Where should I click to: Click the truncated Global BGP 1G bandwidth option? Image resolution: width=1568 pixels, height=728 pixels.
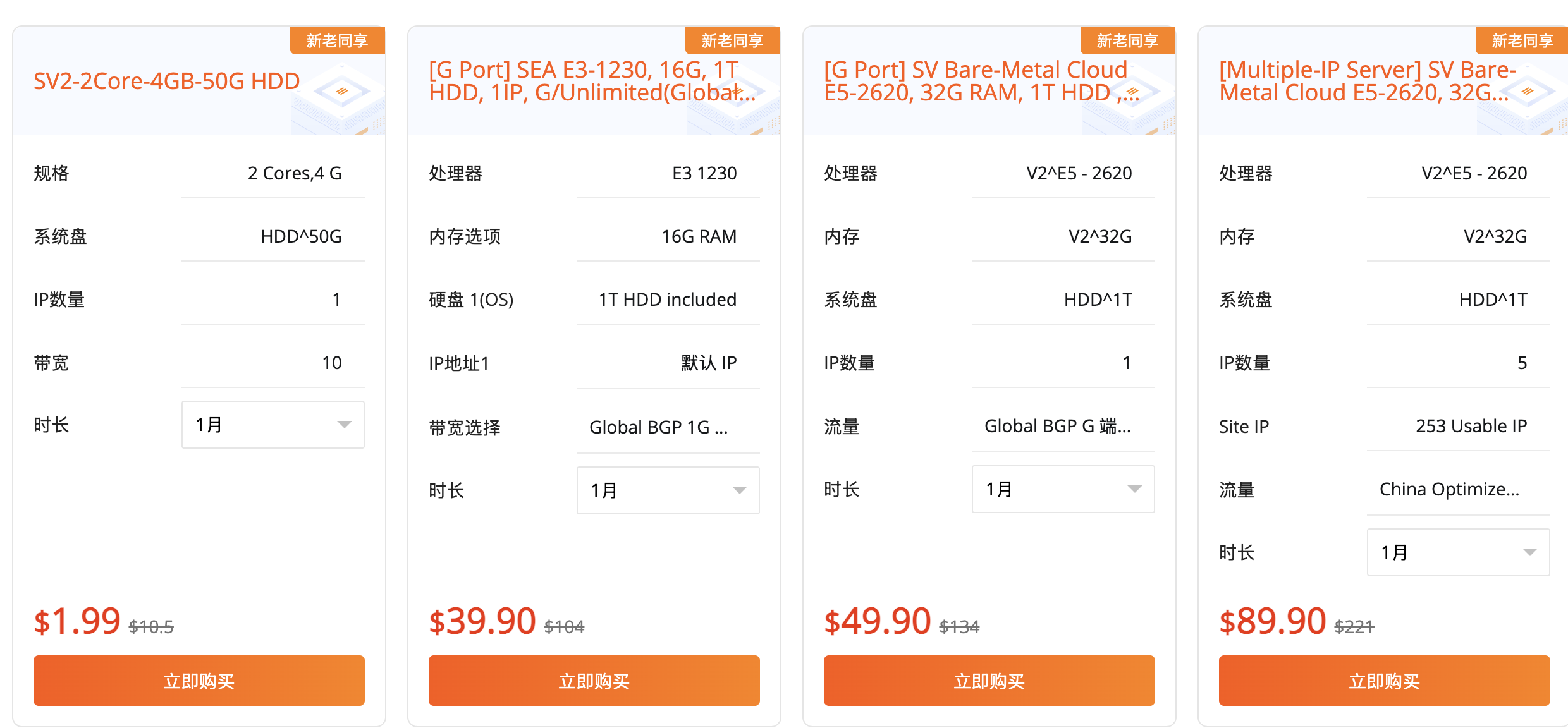tap(659, 427)
